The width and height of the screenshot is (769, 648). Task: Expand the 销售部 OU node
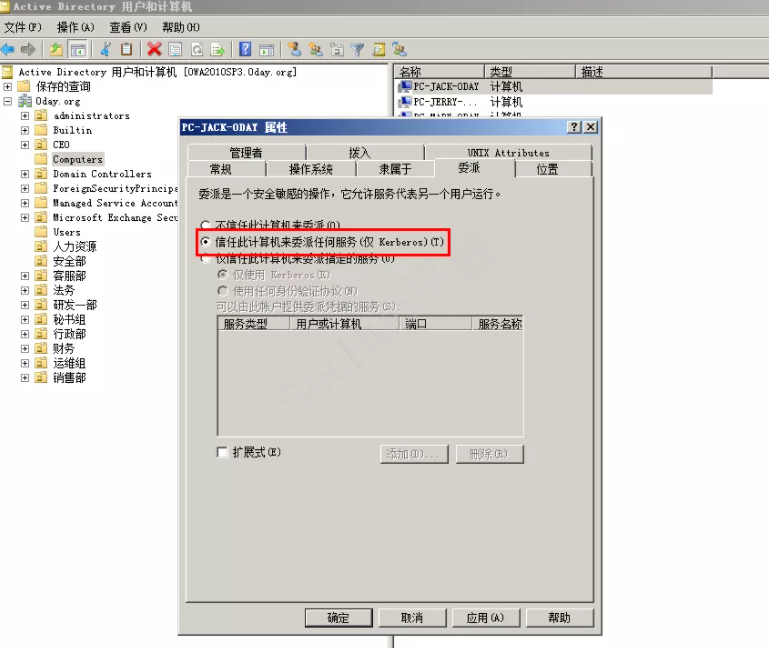click(25, 378)
